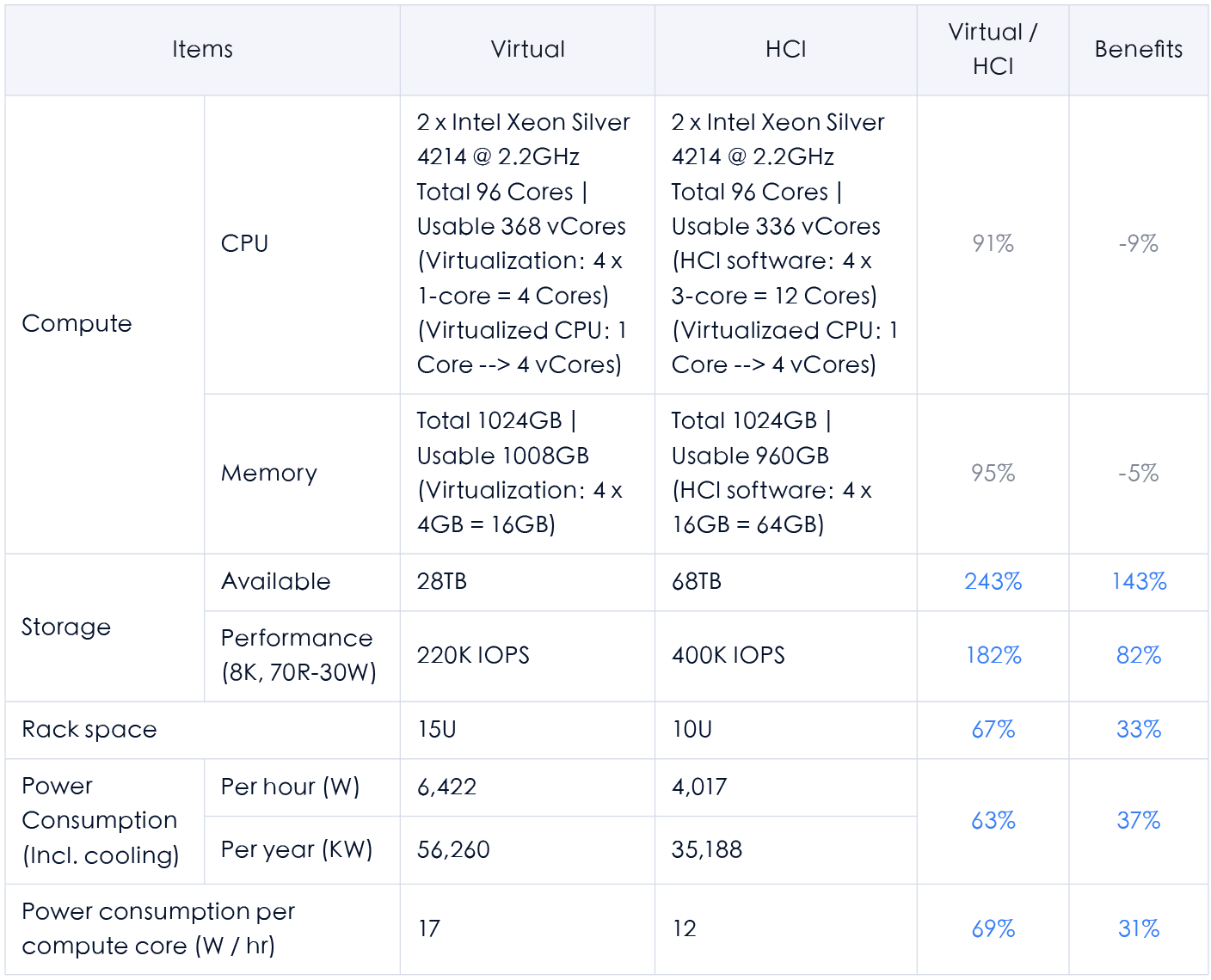Select the 6,422 per hour value
1211x980 pixels.
pyautogui.click(x=446, y=787)
